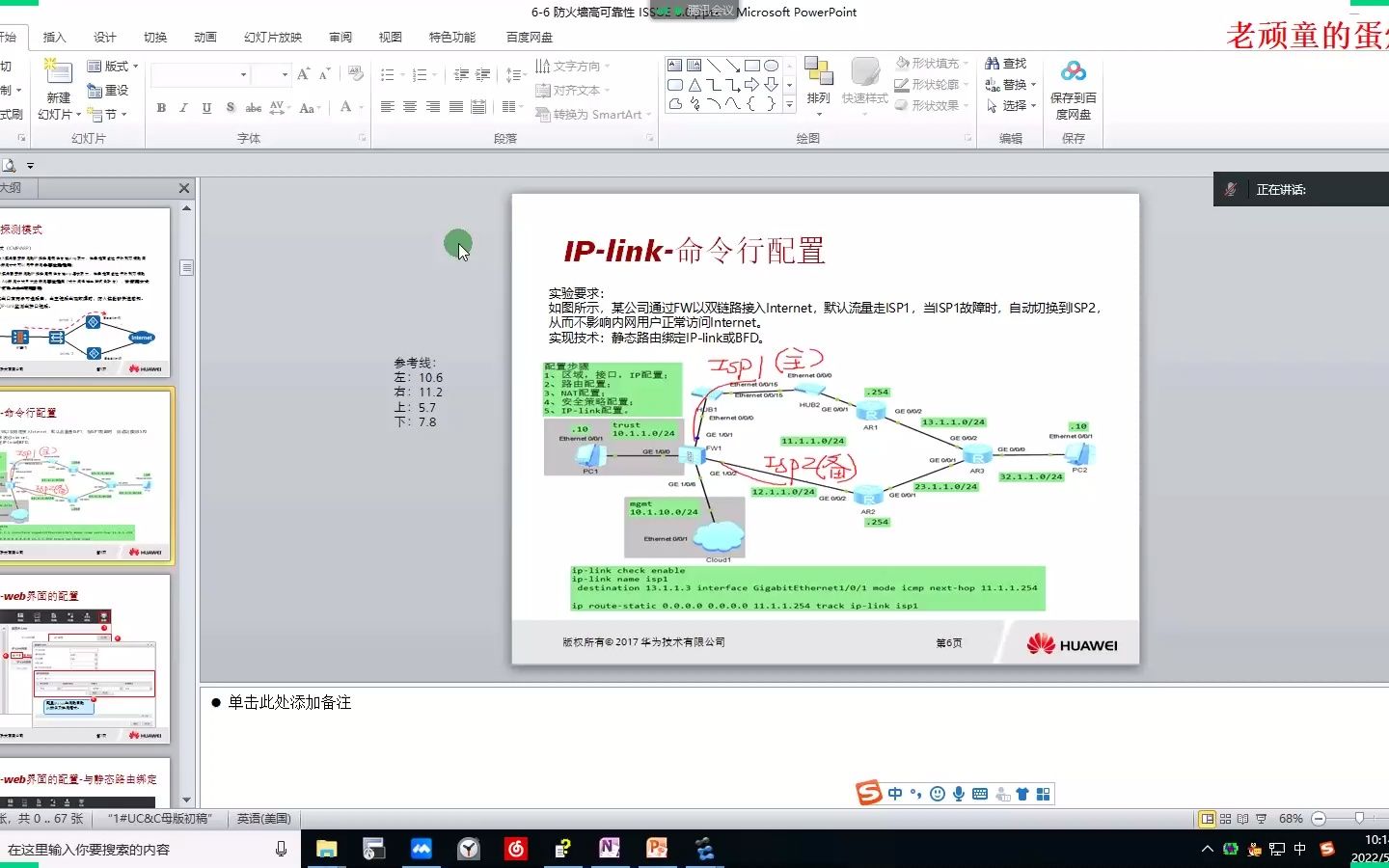This screenshot has width=1389, height=868.
Task: Click 68% zoom level
Action: pyautogui.click(x=1291, y=819)
